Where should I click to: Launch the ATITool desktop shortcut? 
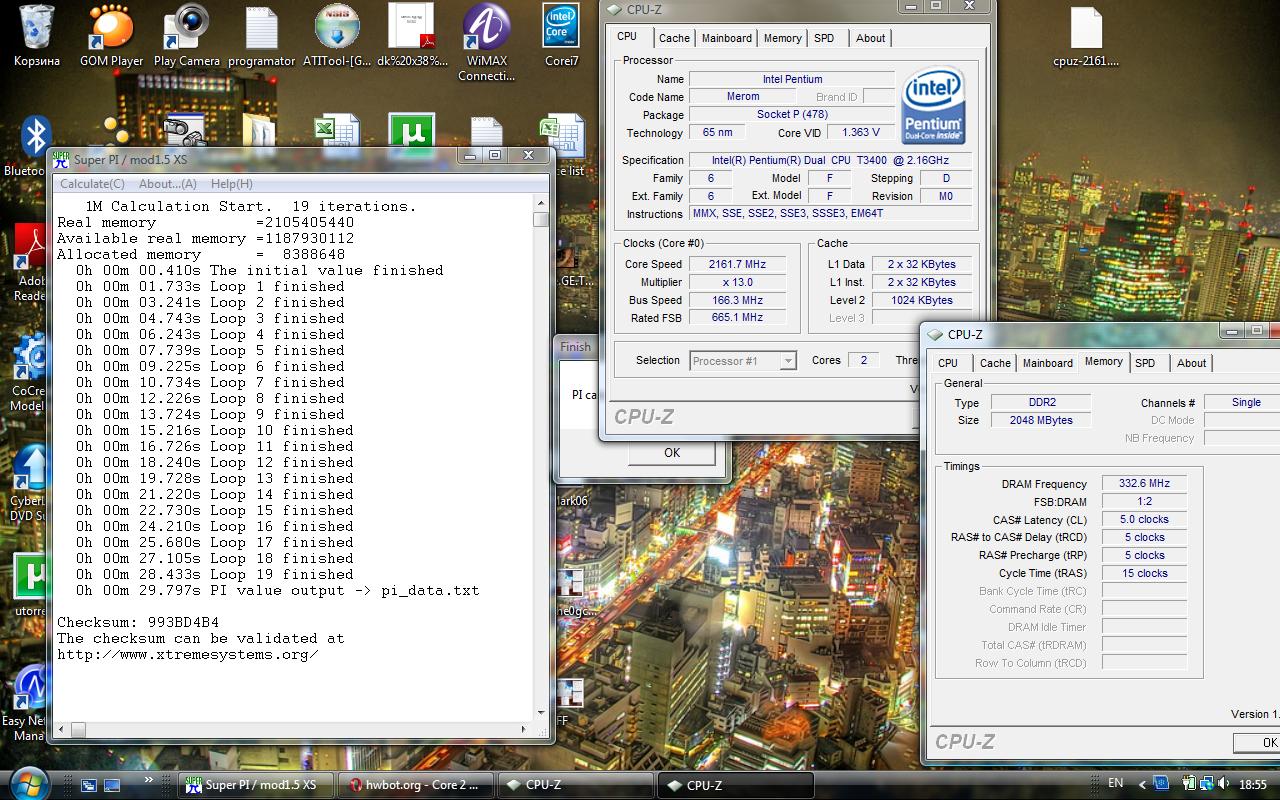click(337, 35)
